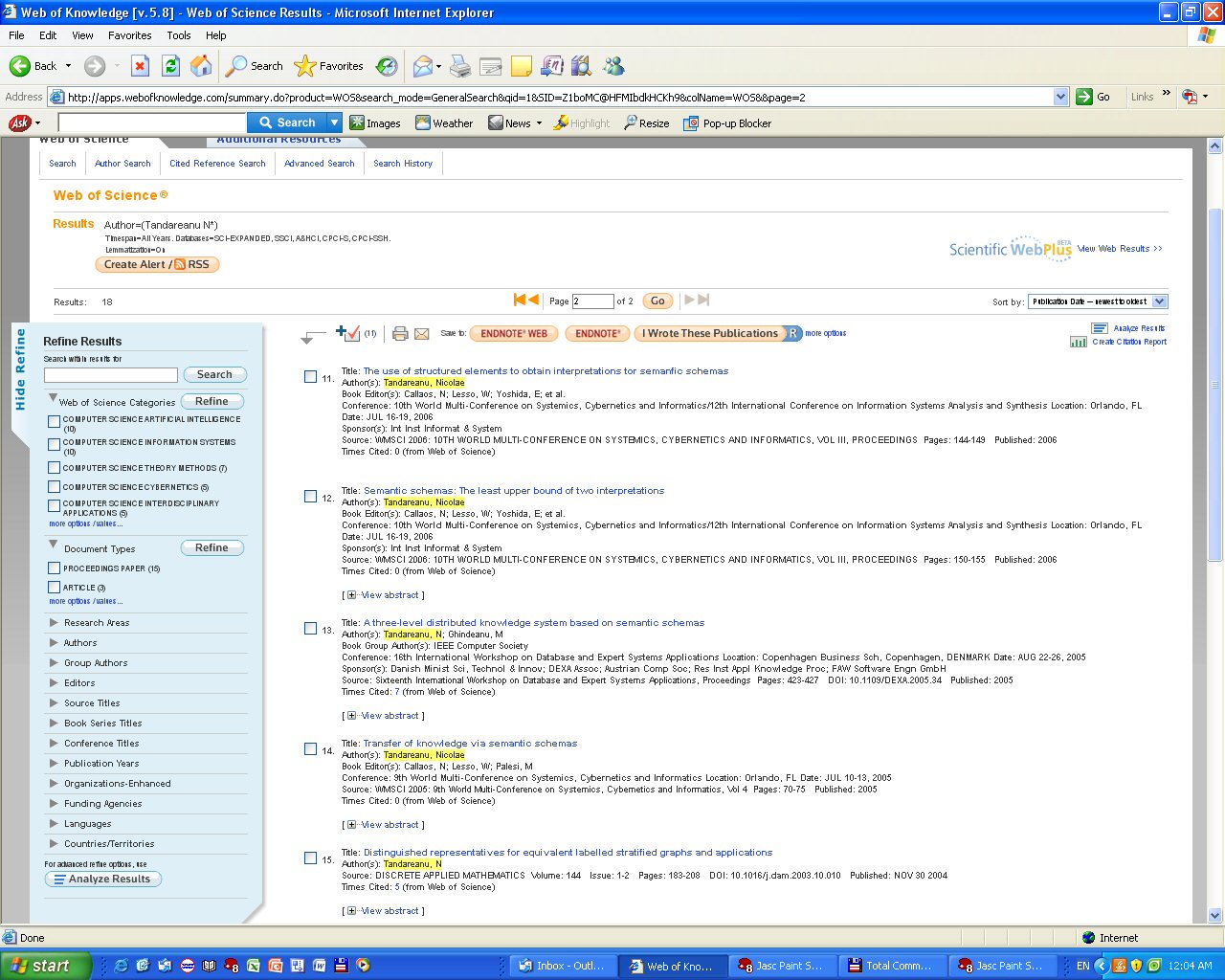Refresh the page with the Refresh icon
This screenshot has width=1225, height=980.
click(x=170, y=66)
